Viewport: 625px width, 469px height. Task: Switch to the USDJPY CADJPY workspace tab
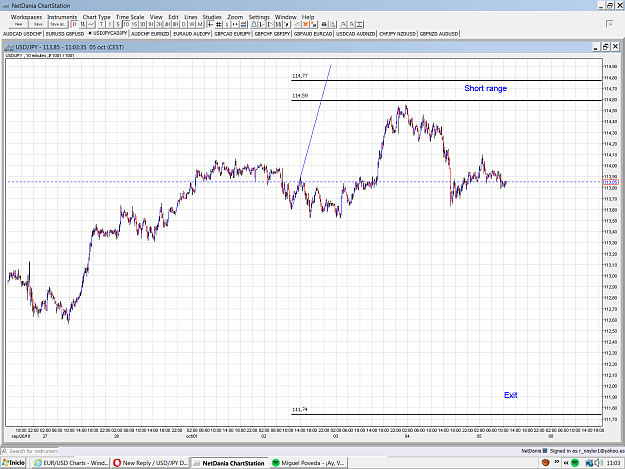(x=108, y=33)
